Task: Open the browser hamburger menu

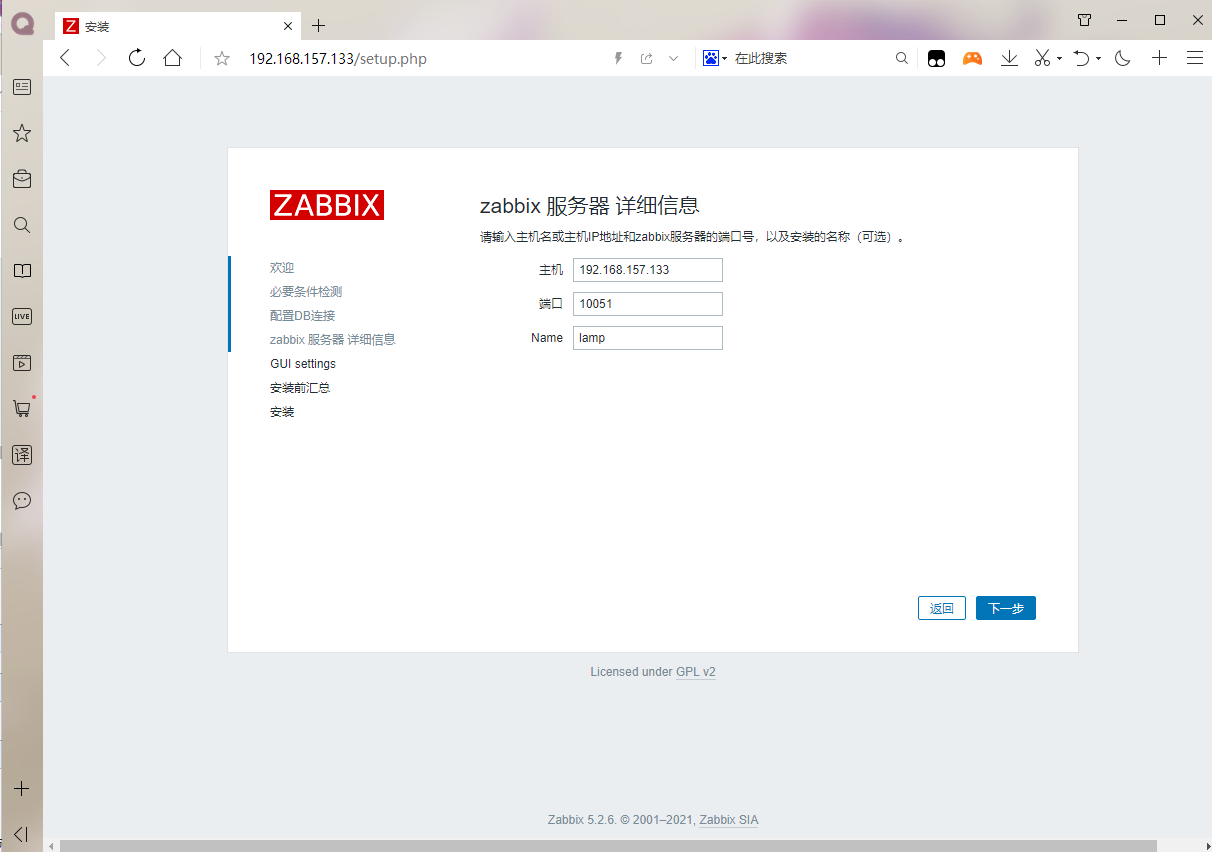Action: tap(1194, 58)
